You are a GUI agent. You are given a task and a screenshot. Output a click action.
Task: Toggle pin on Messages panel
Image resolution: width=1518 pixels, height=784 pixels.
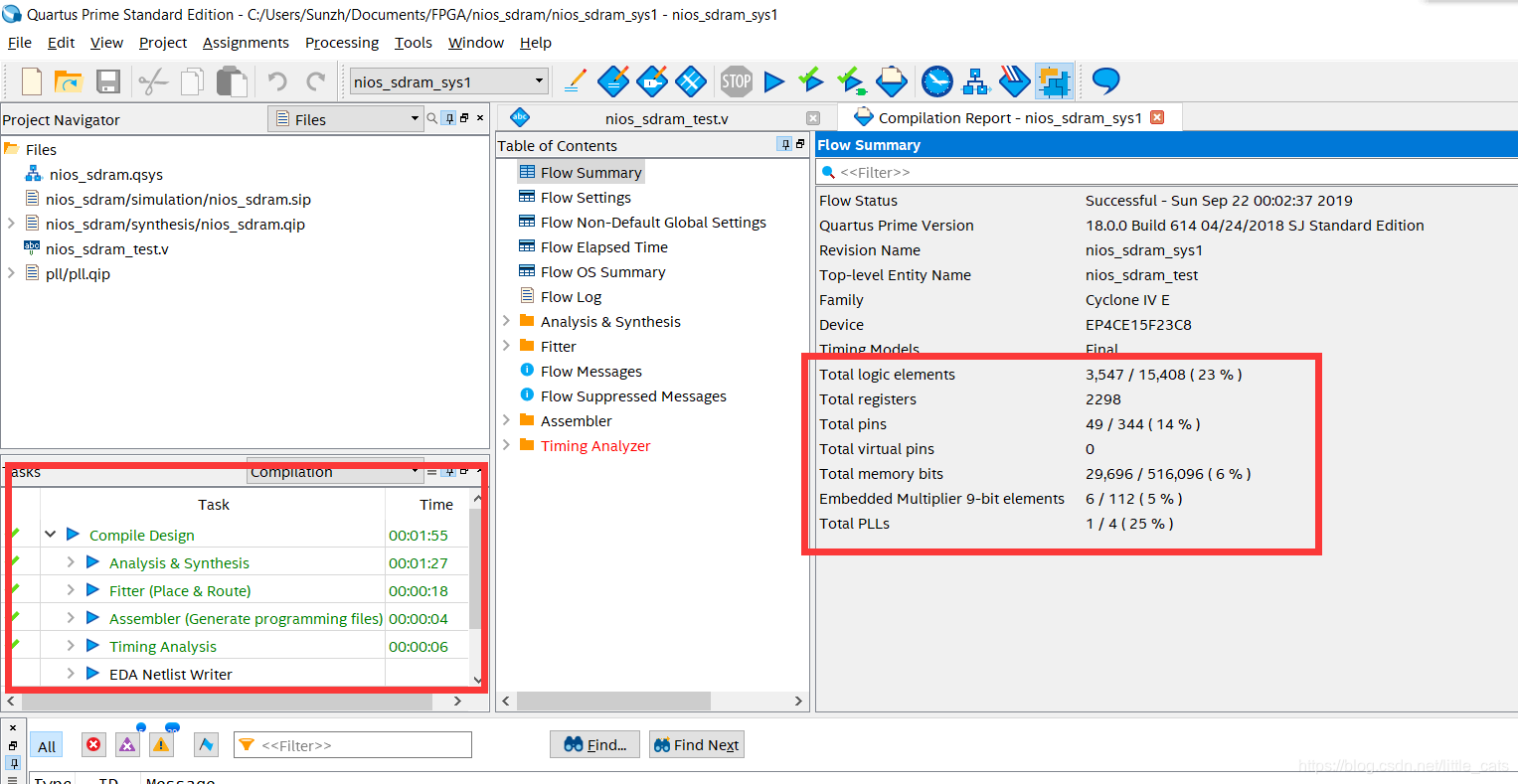click(x=13, y=764)
